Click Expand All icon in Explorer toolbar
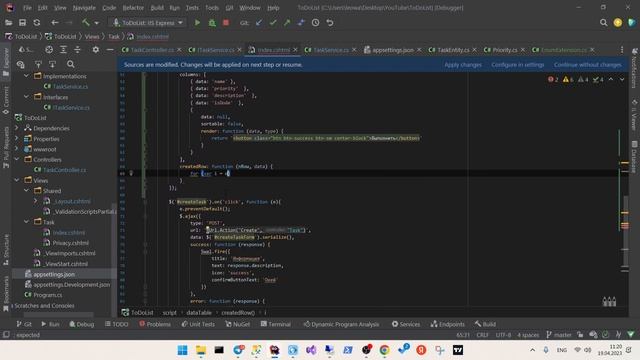This screenshot has height=360, width=640. tap(63, 50)
